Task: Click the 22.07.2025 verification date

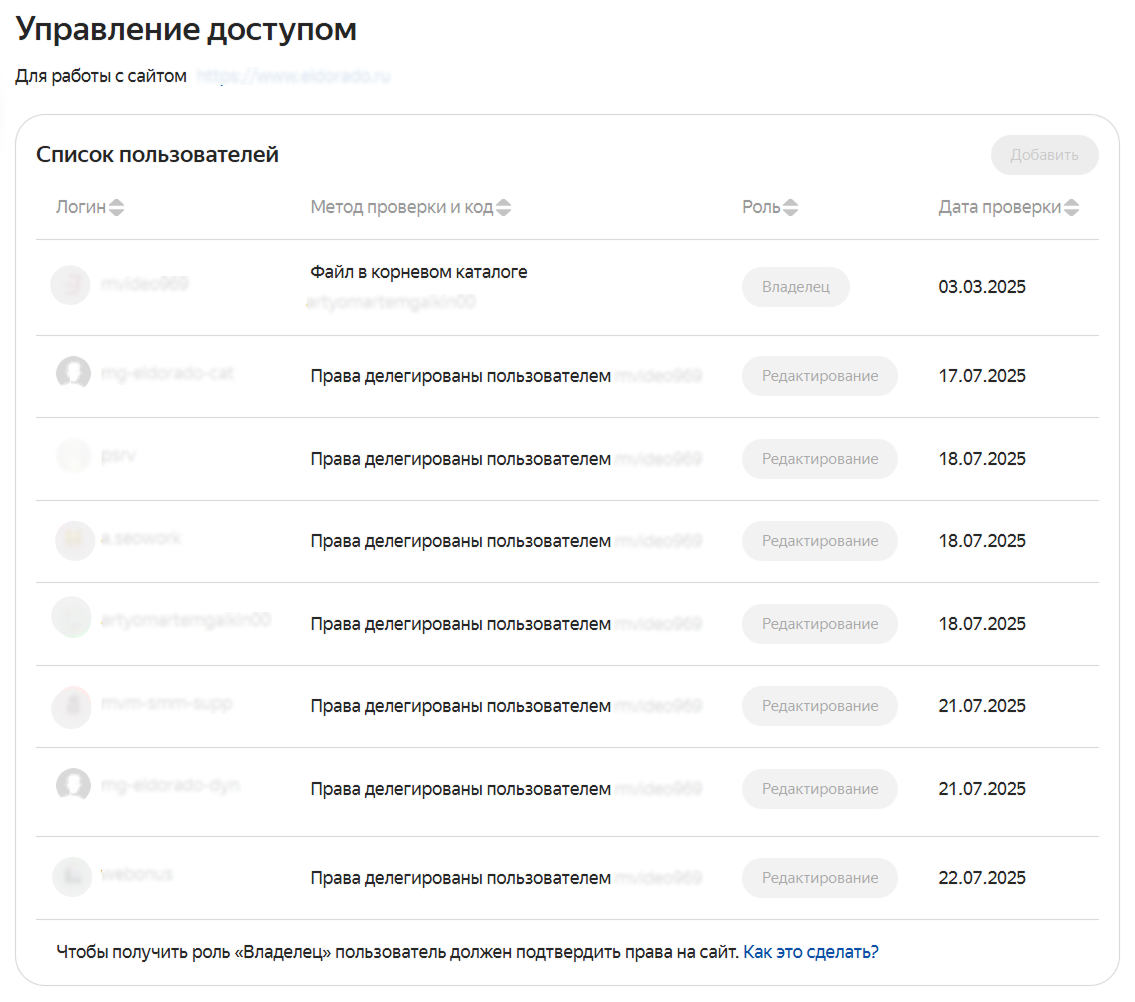Action: (981, 878)
